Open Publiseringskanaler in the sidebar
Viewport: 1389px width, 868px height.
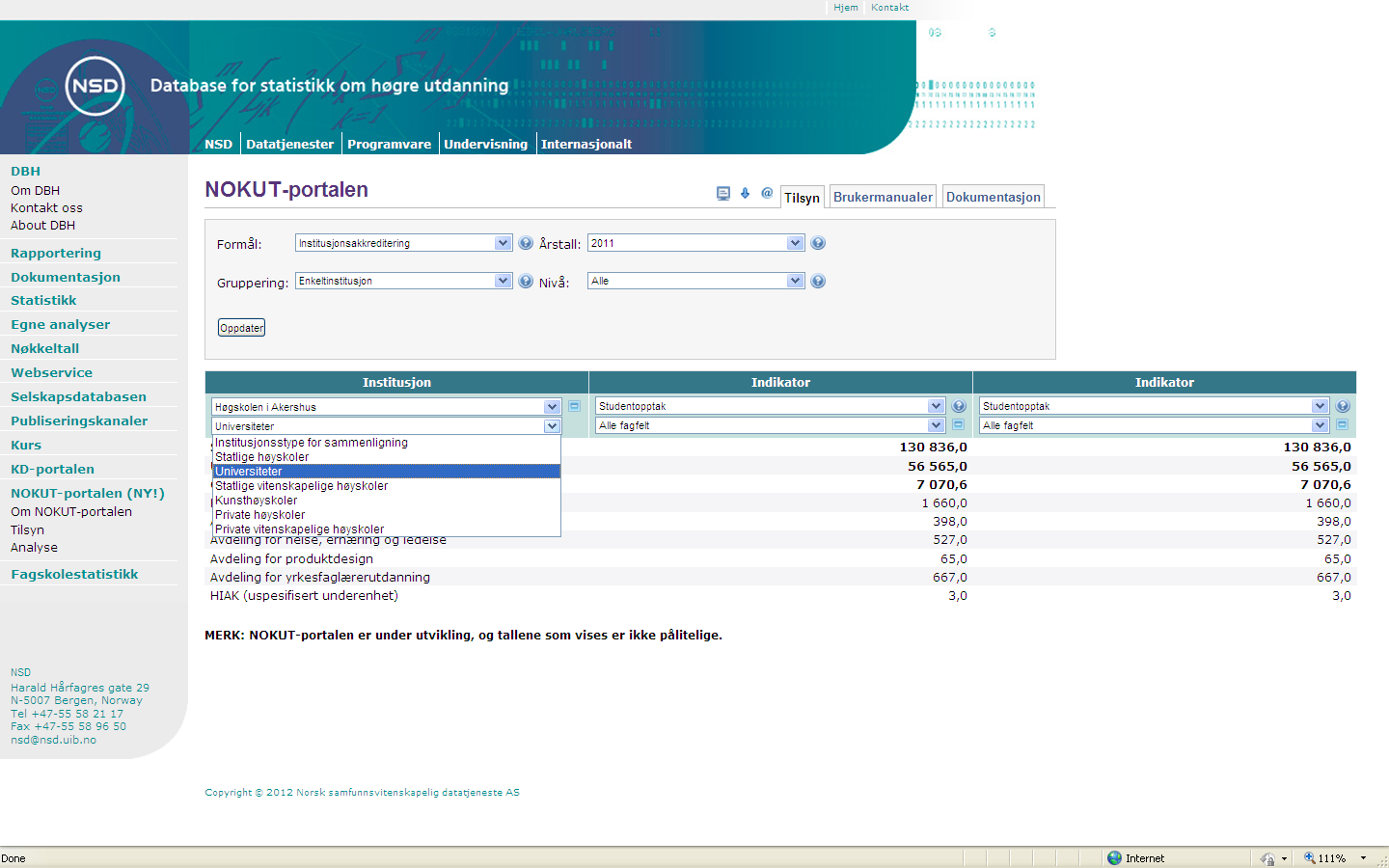pyautogui.click(x=79, y=420)
